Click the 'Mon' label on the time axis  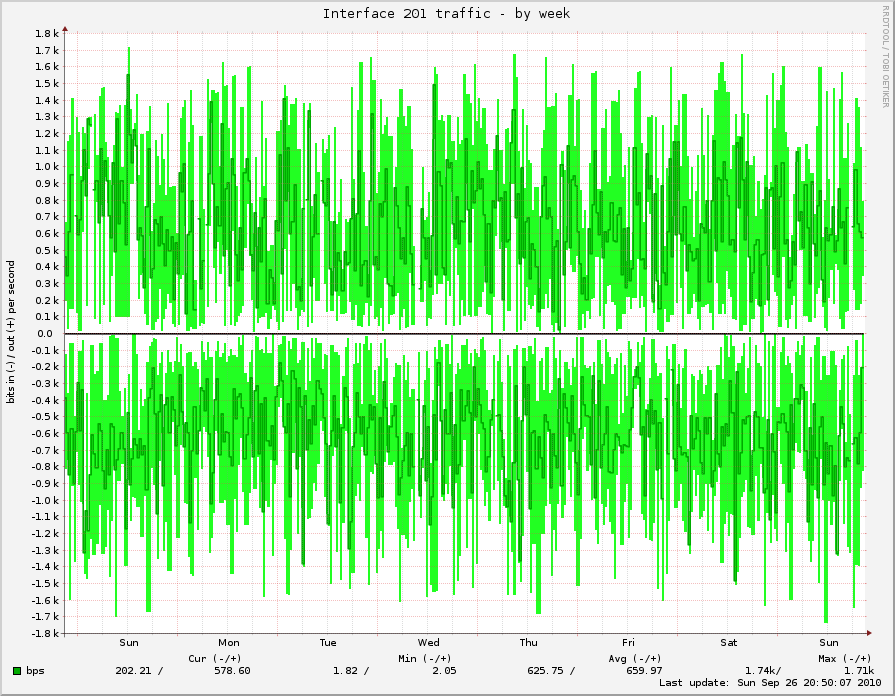pos(229,643)
